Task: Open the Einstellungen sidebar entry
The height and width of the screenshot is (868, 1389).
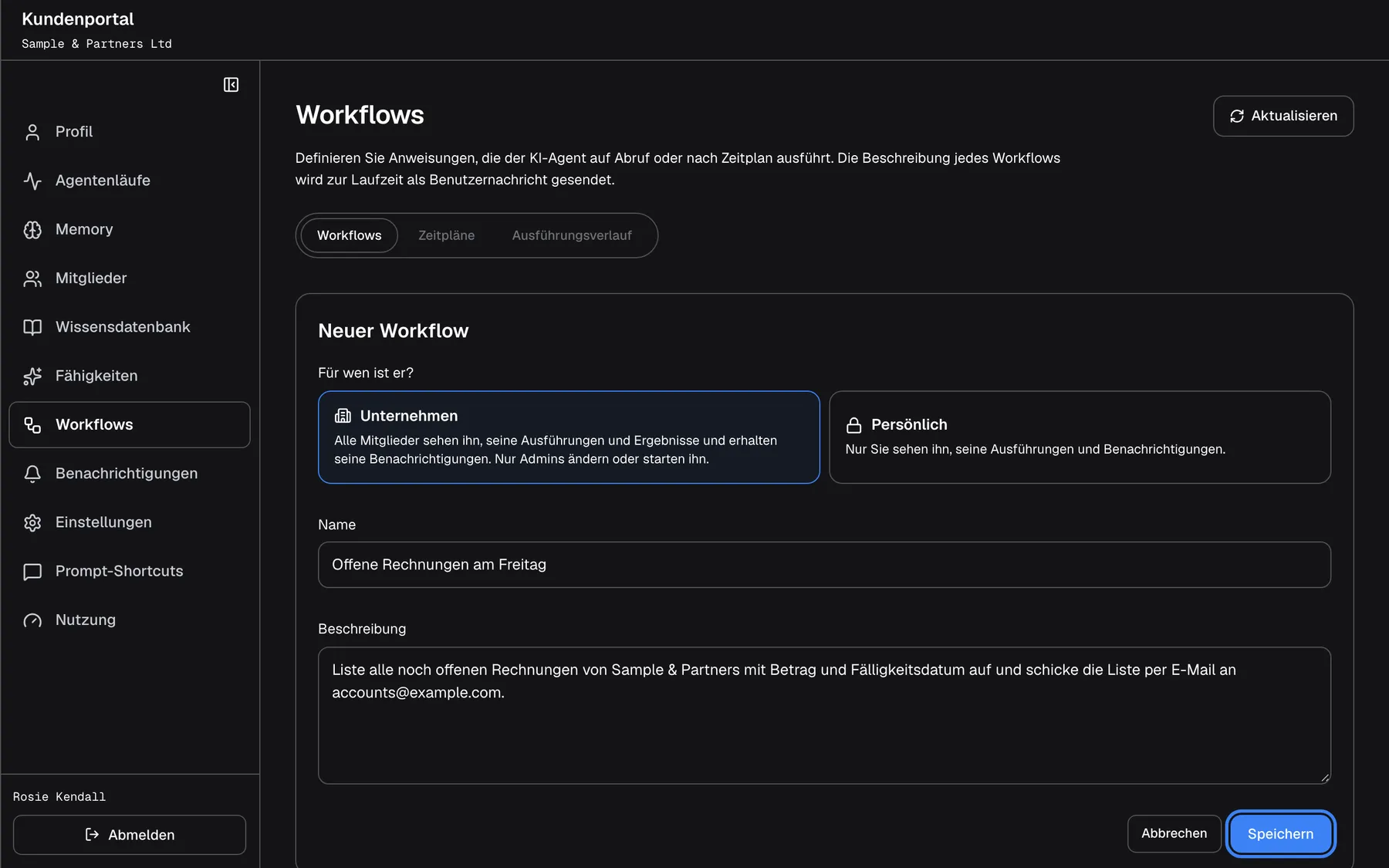Action: tap(130, 522)
